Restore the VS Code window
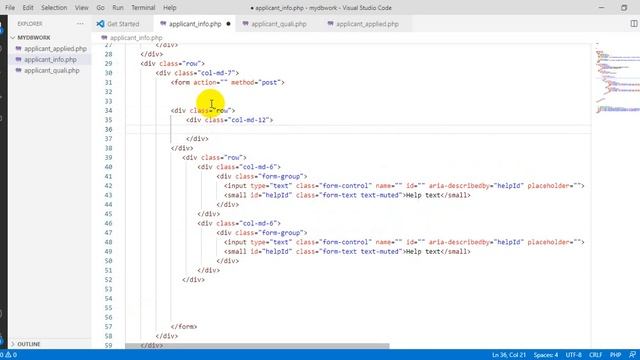Image resolution: width=640 pixels, height=360 pixels. pos(624,8)
